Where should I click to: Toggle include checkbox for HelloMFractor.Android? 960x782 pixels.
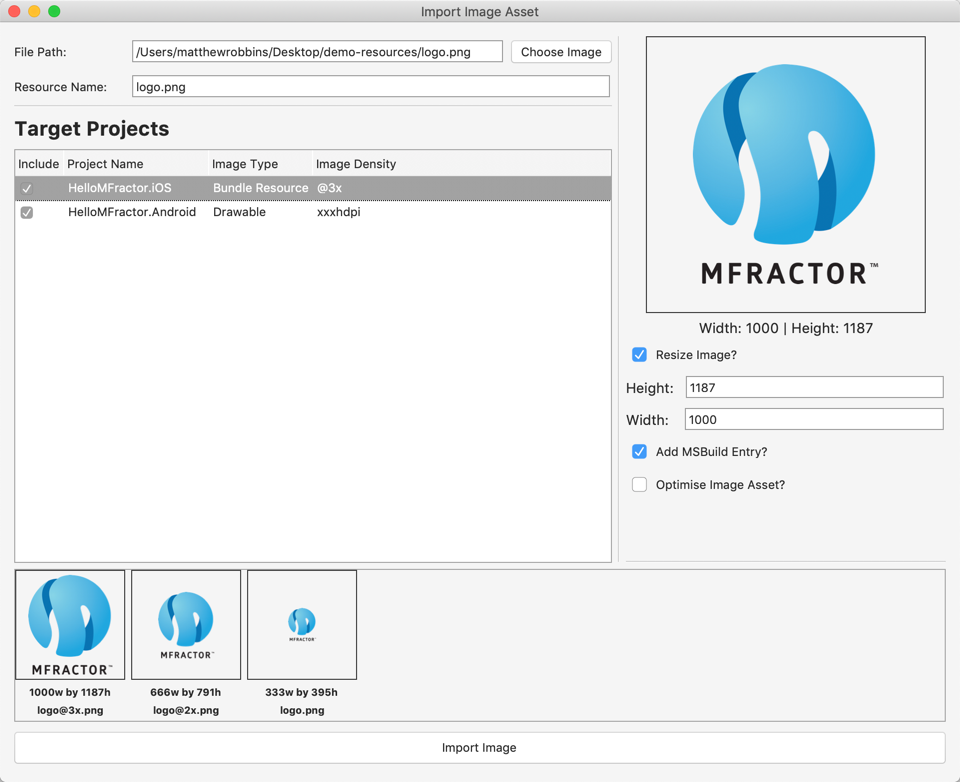(27, 212)
